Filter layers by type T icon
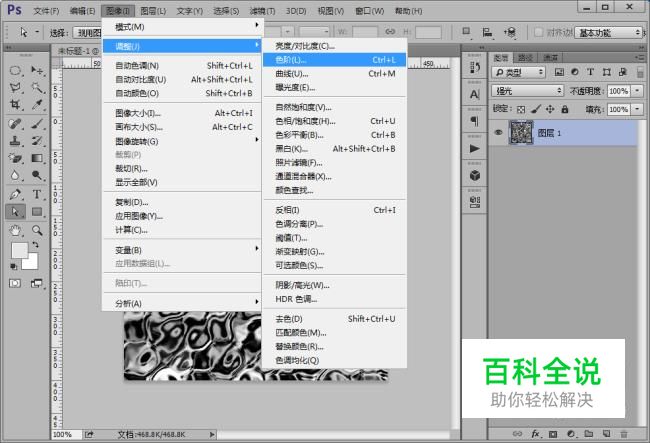The height and width of the screenshot is (443, 650). 590,72
